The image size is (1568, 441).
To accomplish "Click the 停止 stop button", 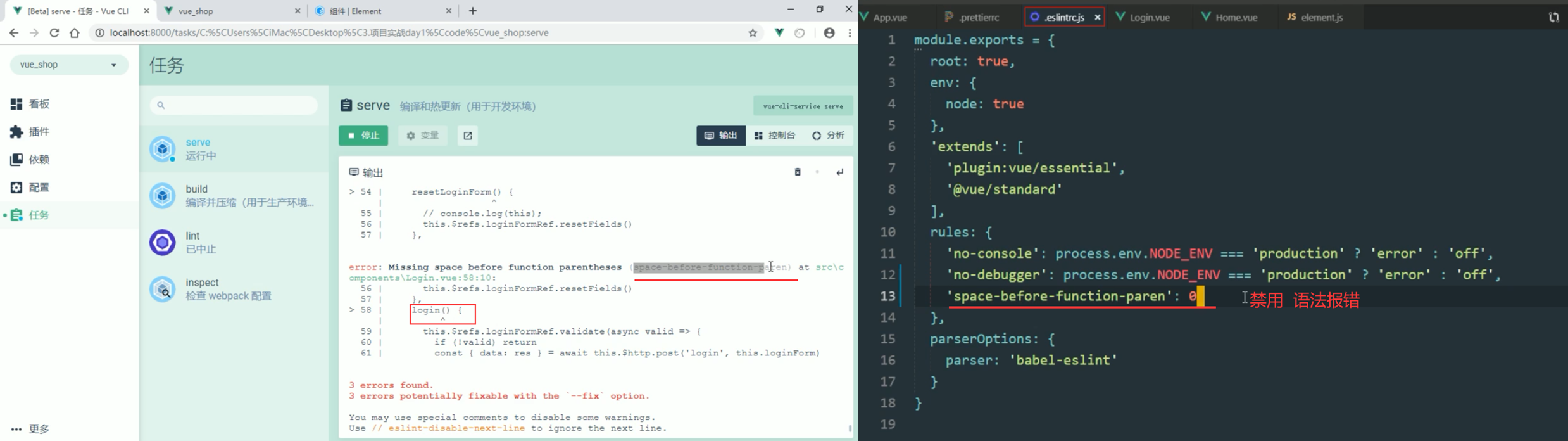I will 363,136.
